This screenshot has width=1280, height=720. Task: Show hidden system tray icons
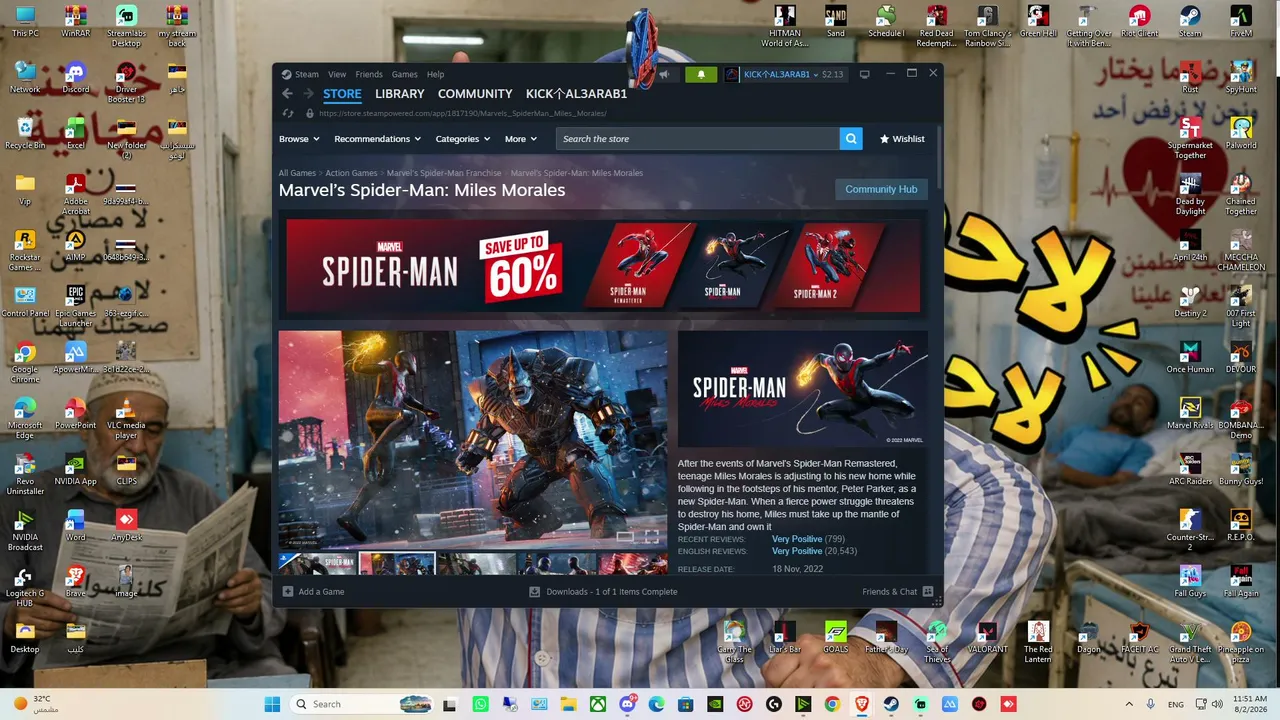[x=1129, y=704]
